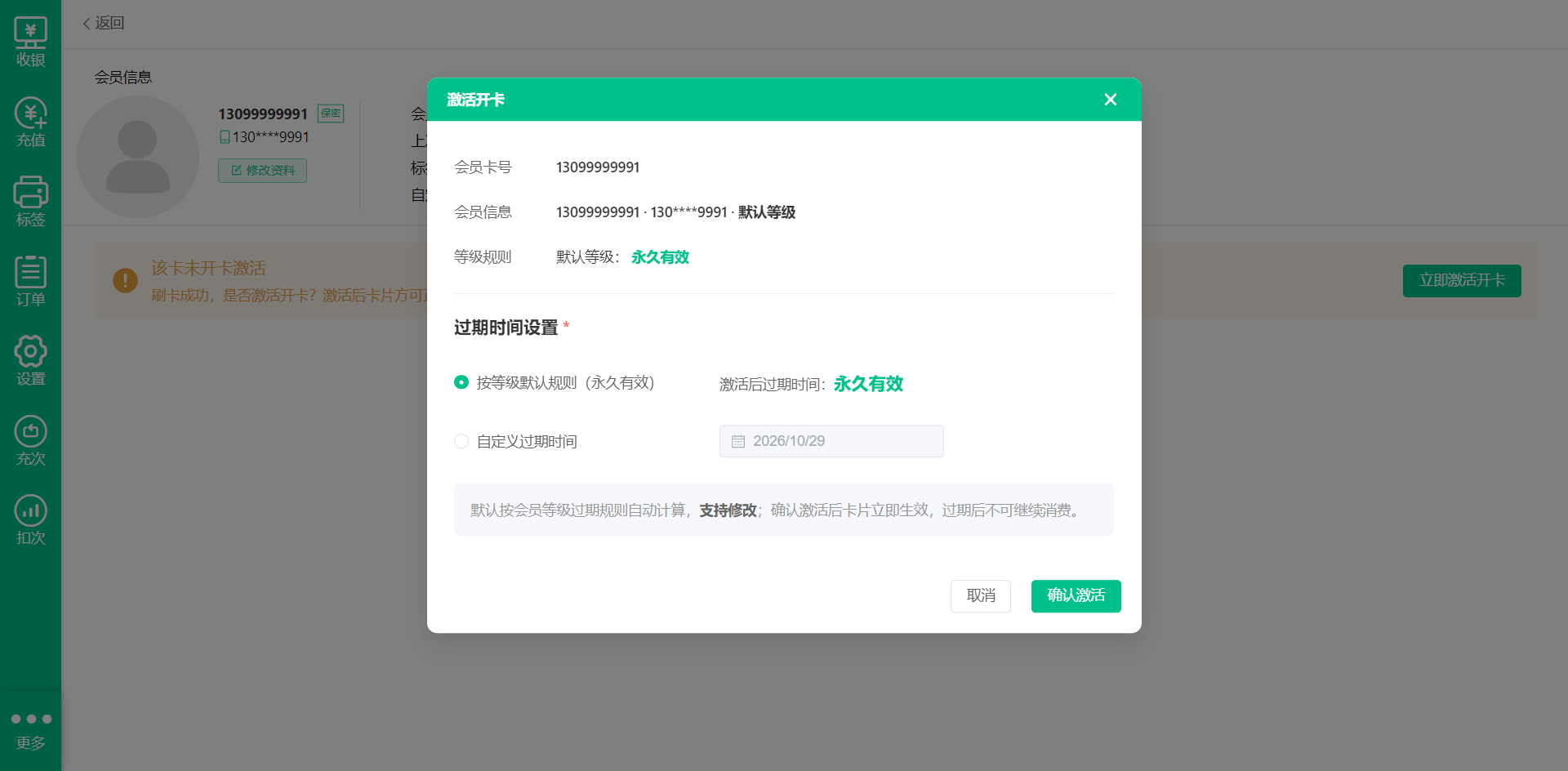Click the 过期时间设置 section heading
The height and width of the screenshot is (771, 1568).
tap(506, 328)
